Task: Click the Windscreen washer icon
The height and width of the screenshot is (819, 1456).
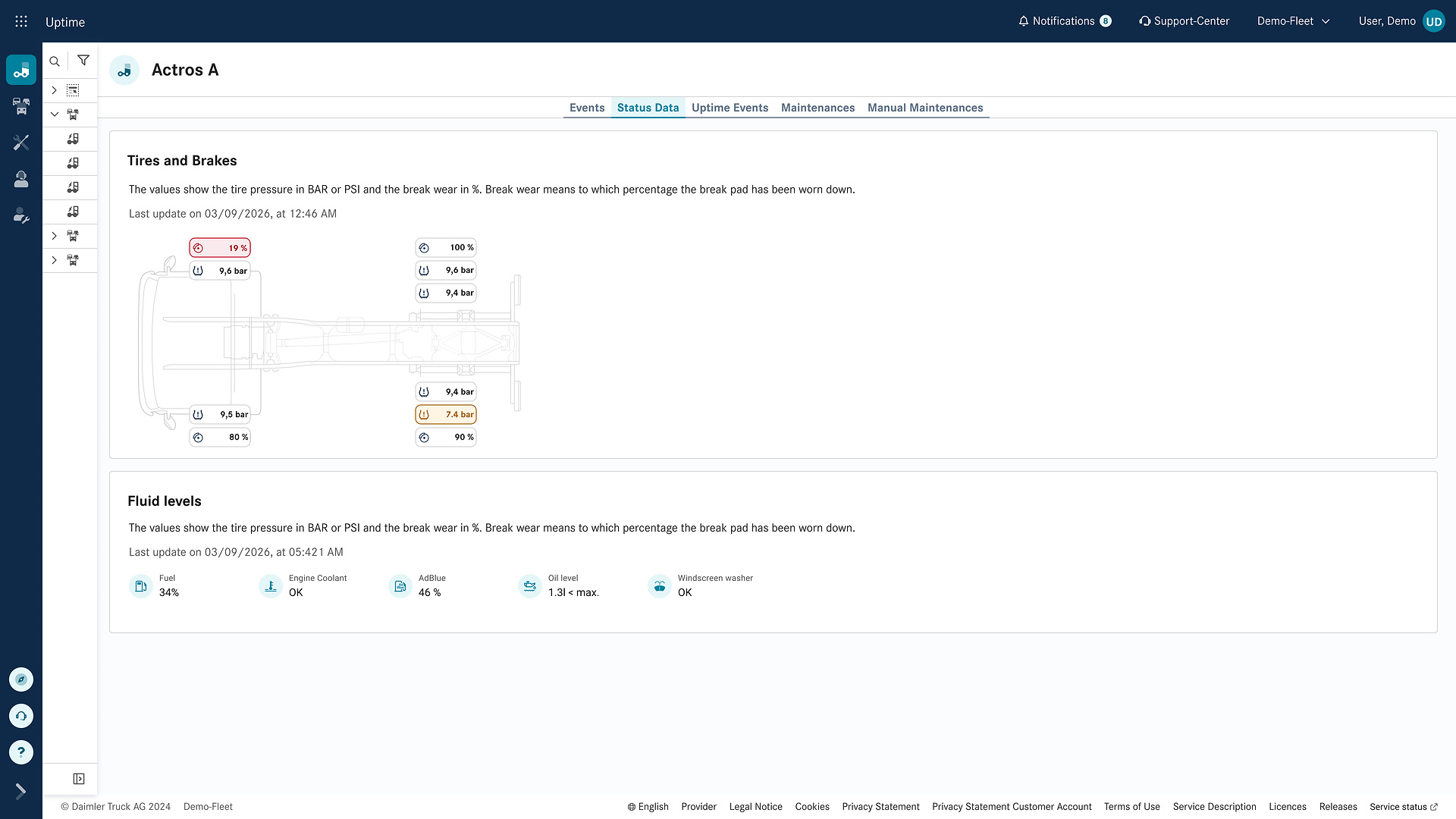Action: 660,586
